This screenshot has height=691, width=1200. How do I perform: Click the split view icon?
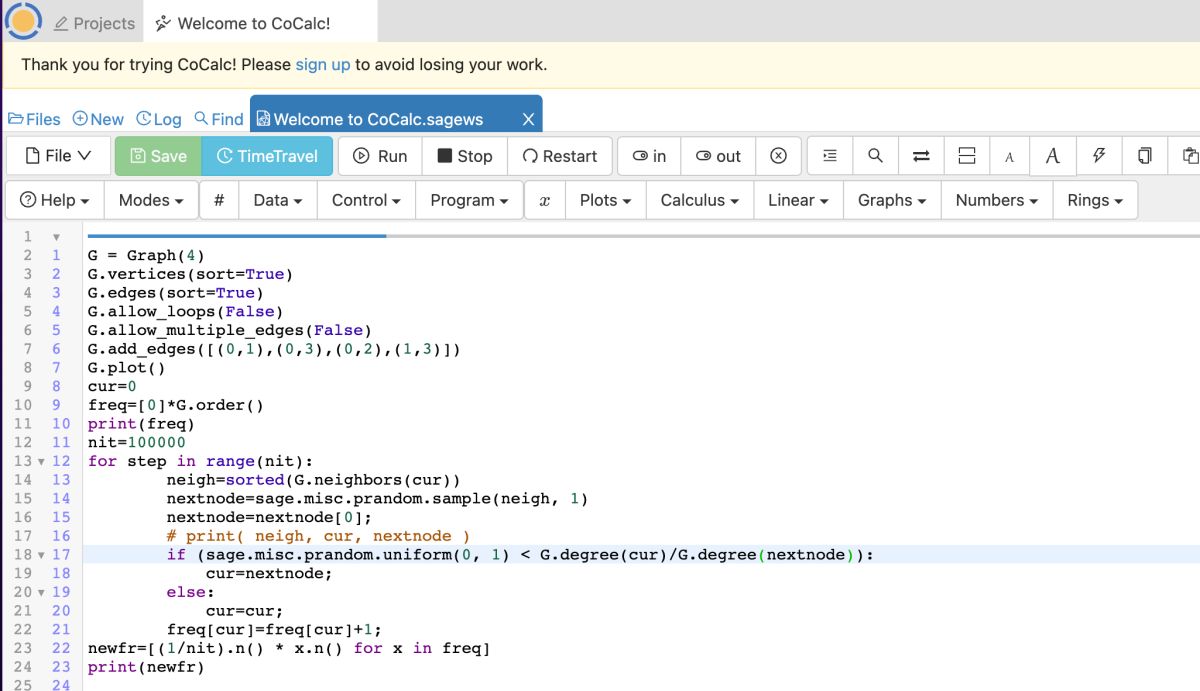pyautogui.click(x=966, y=156)
